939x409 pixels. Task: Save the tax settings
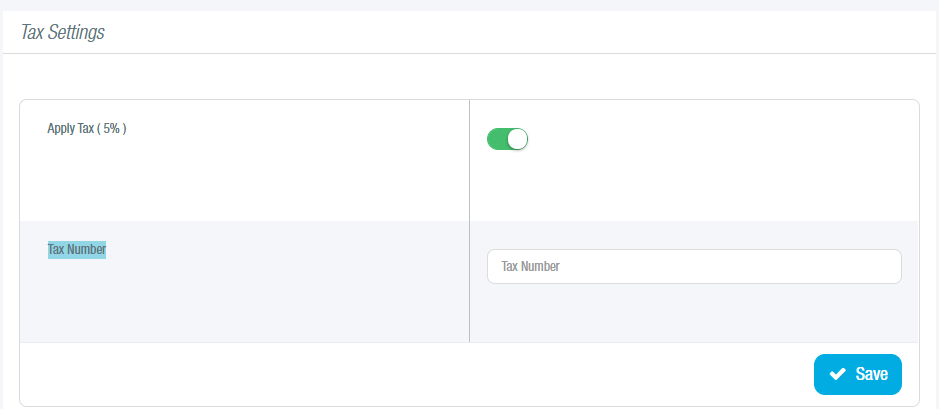pyautogui.click(x=858, y=374)
